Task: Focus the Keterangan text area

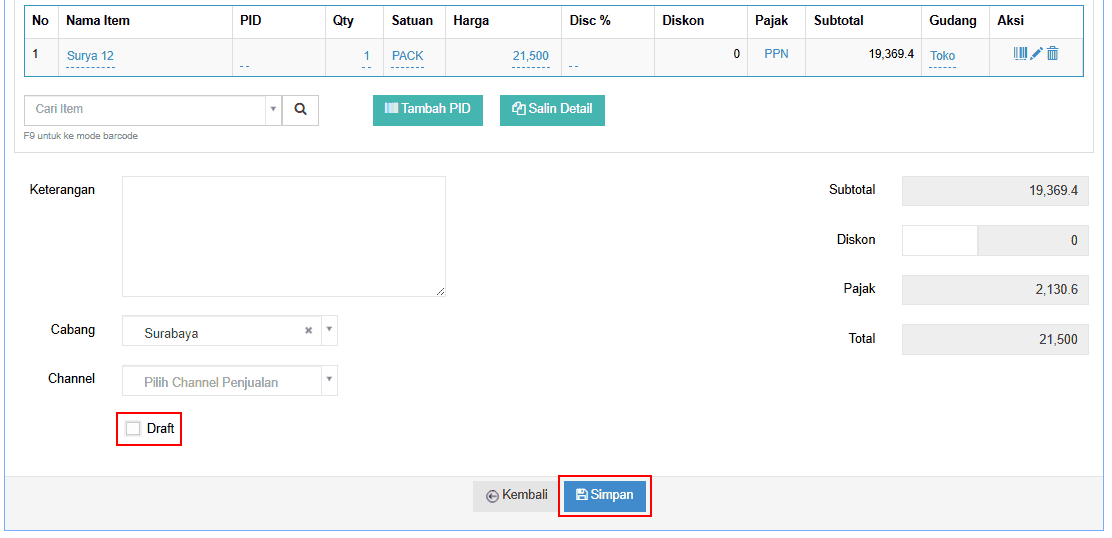Action: (283, 236)
